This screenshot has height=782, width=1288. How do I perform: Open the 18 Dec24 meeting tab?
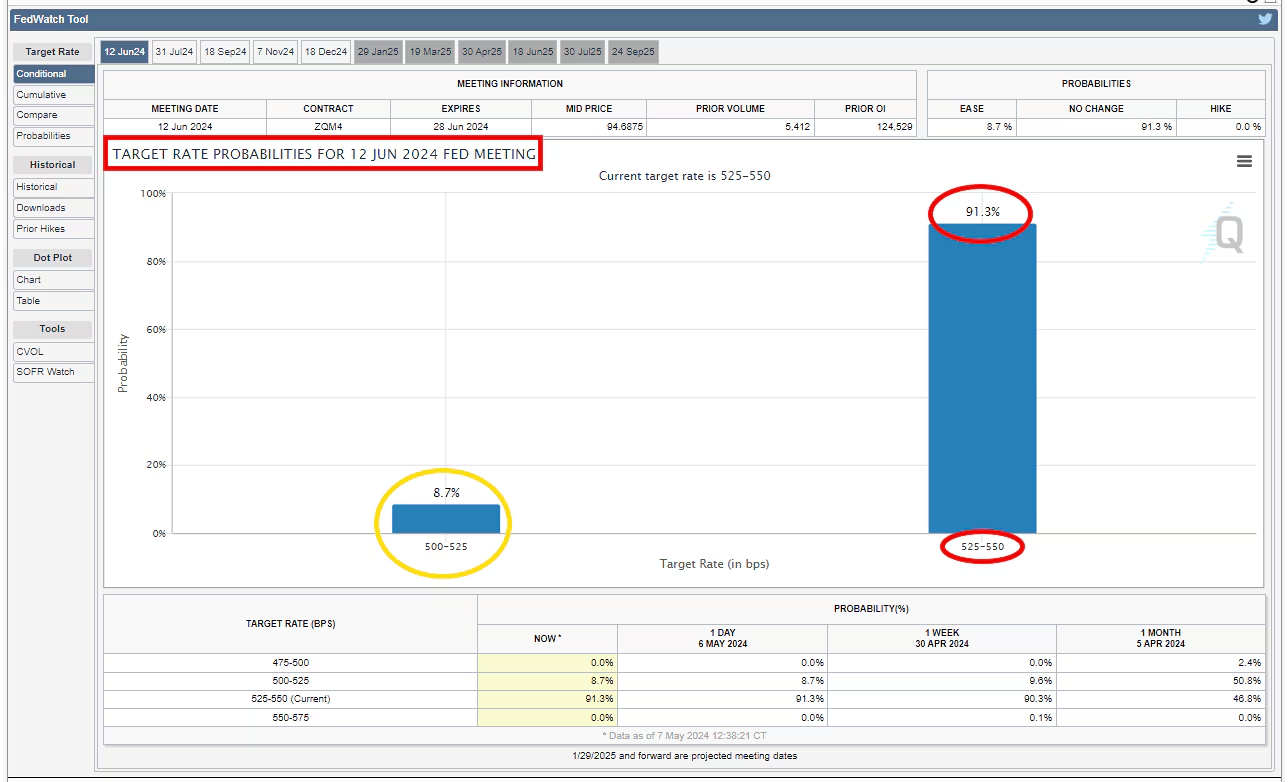(326, 52)
